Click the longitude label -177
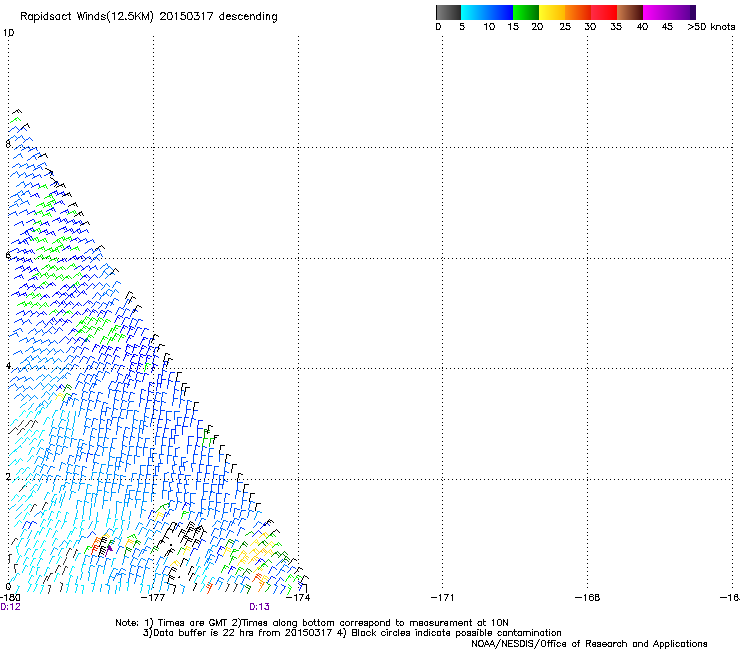 pyautogui.click(x=153, y=598)
